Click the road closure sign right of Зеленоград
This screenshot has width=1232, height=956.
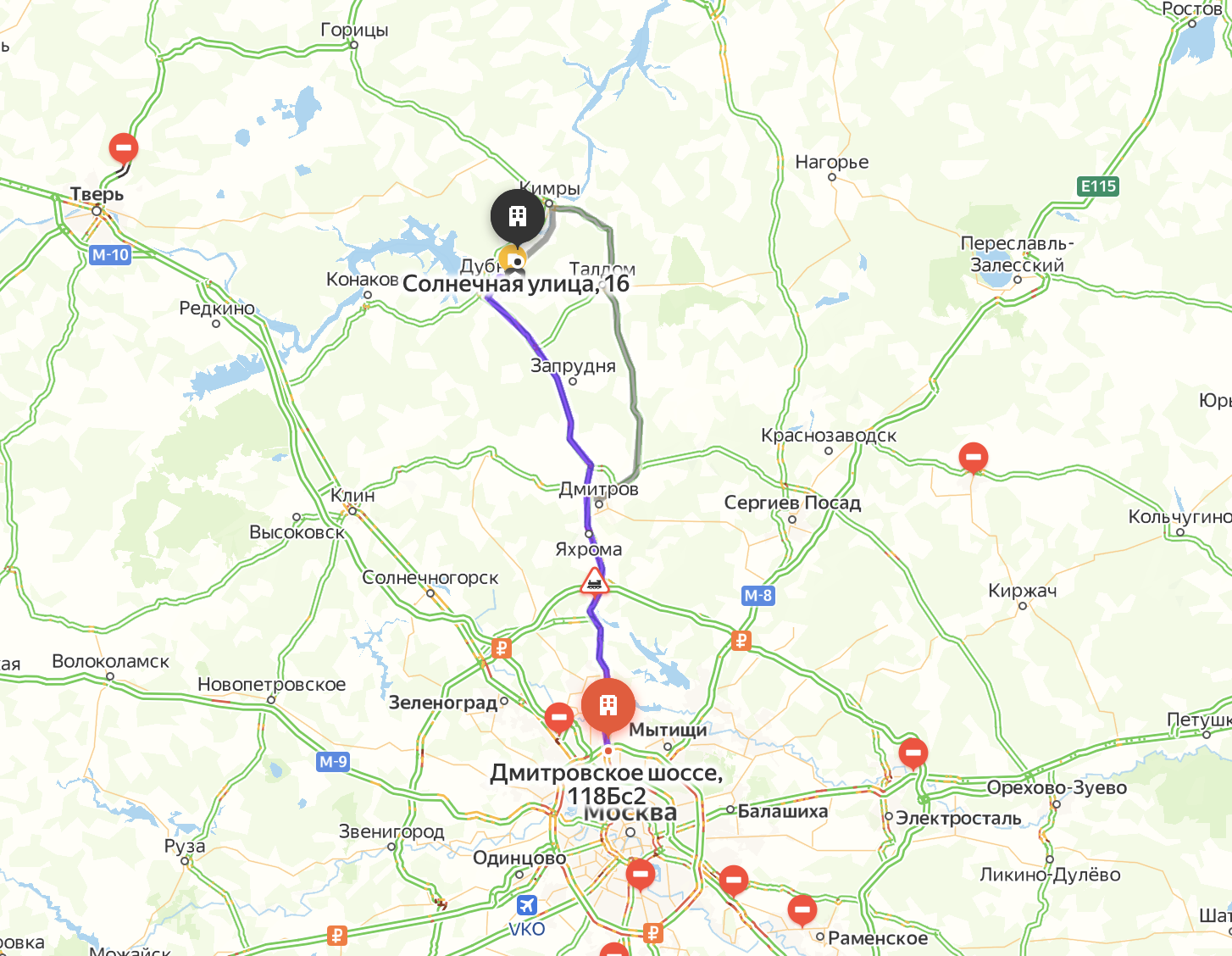[x=559, y=718]
